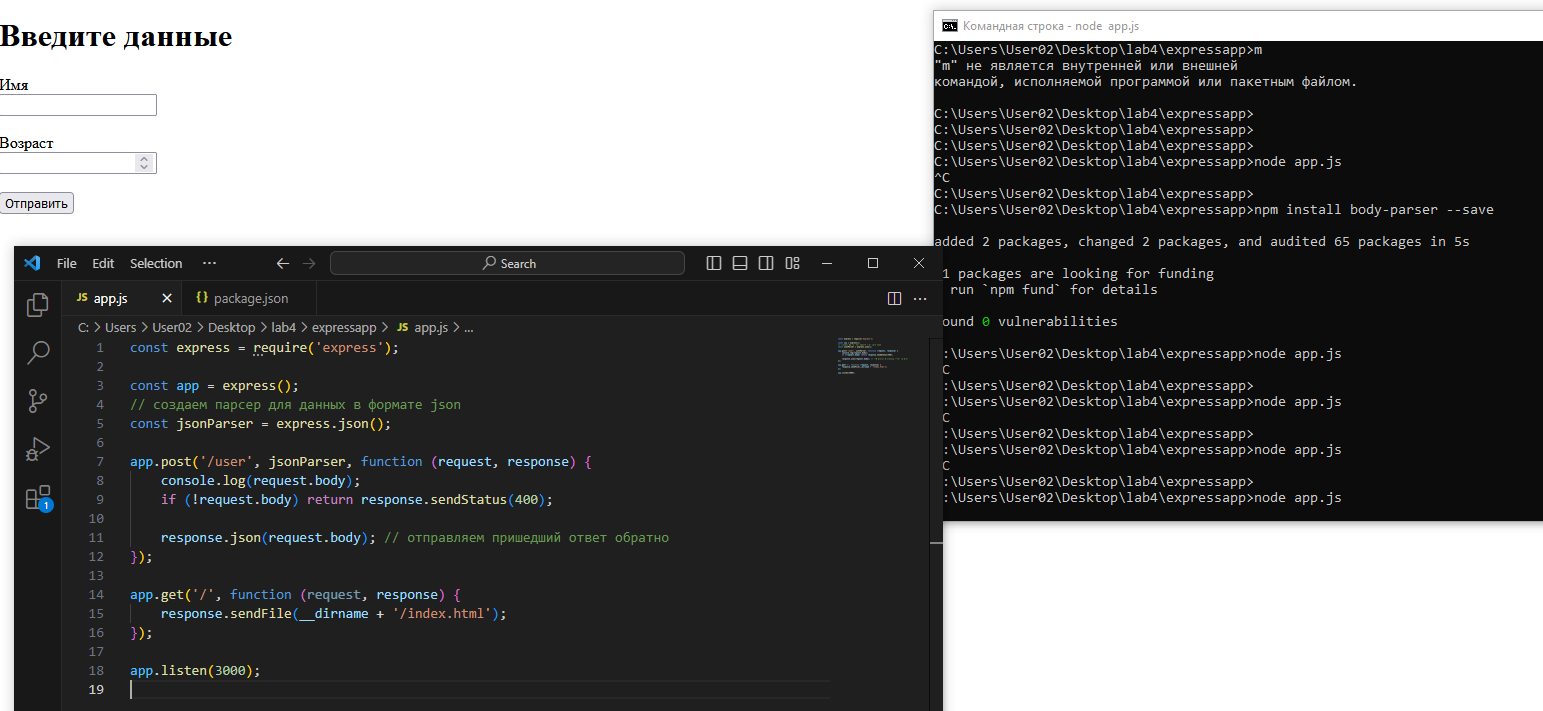Open the Run and Debug view

(38, 449)
